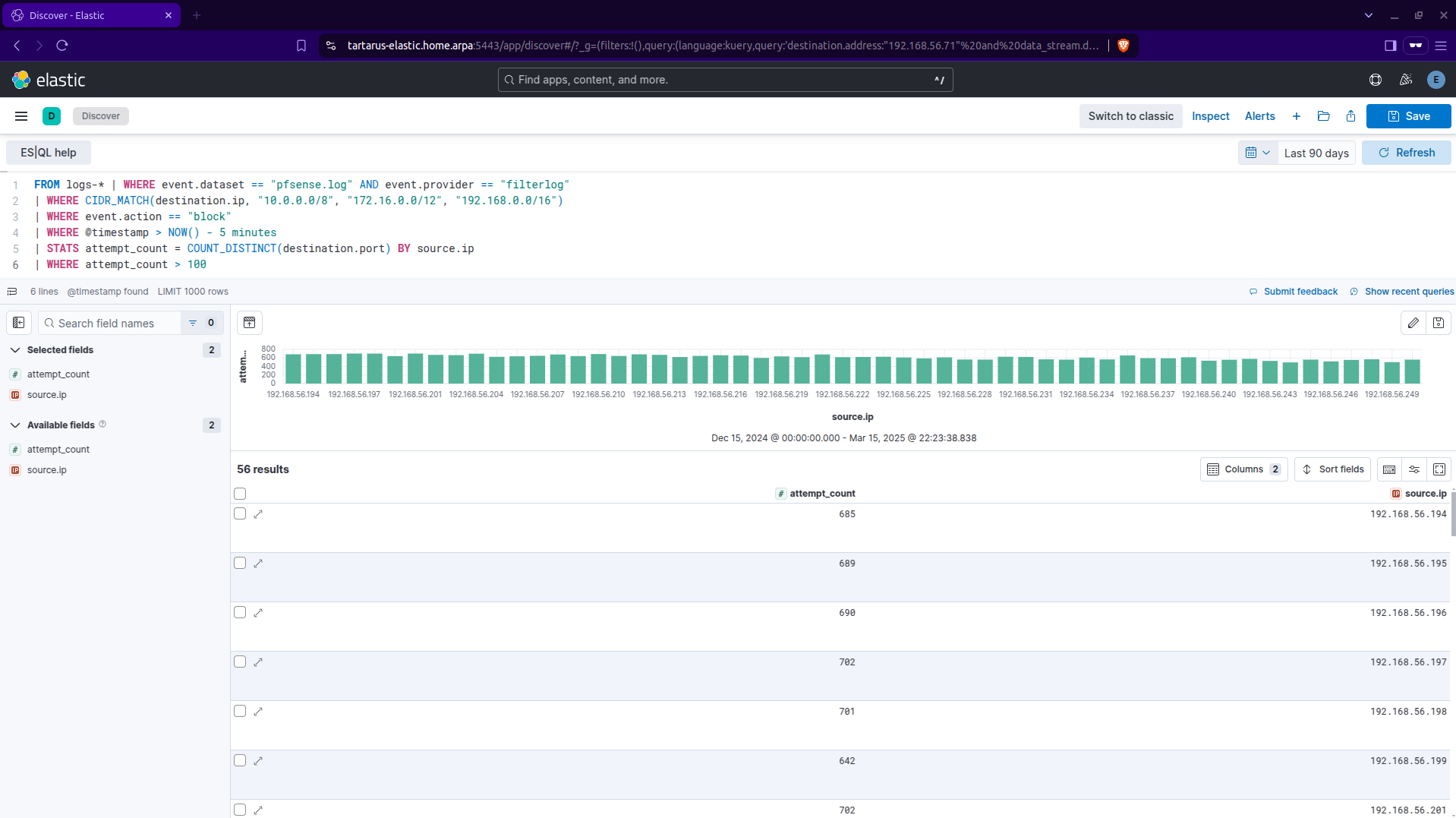Toggle the select-all rows checkbox

pyautogui.click(x=240, y=494)
